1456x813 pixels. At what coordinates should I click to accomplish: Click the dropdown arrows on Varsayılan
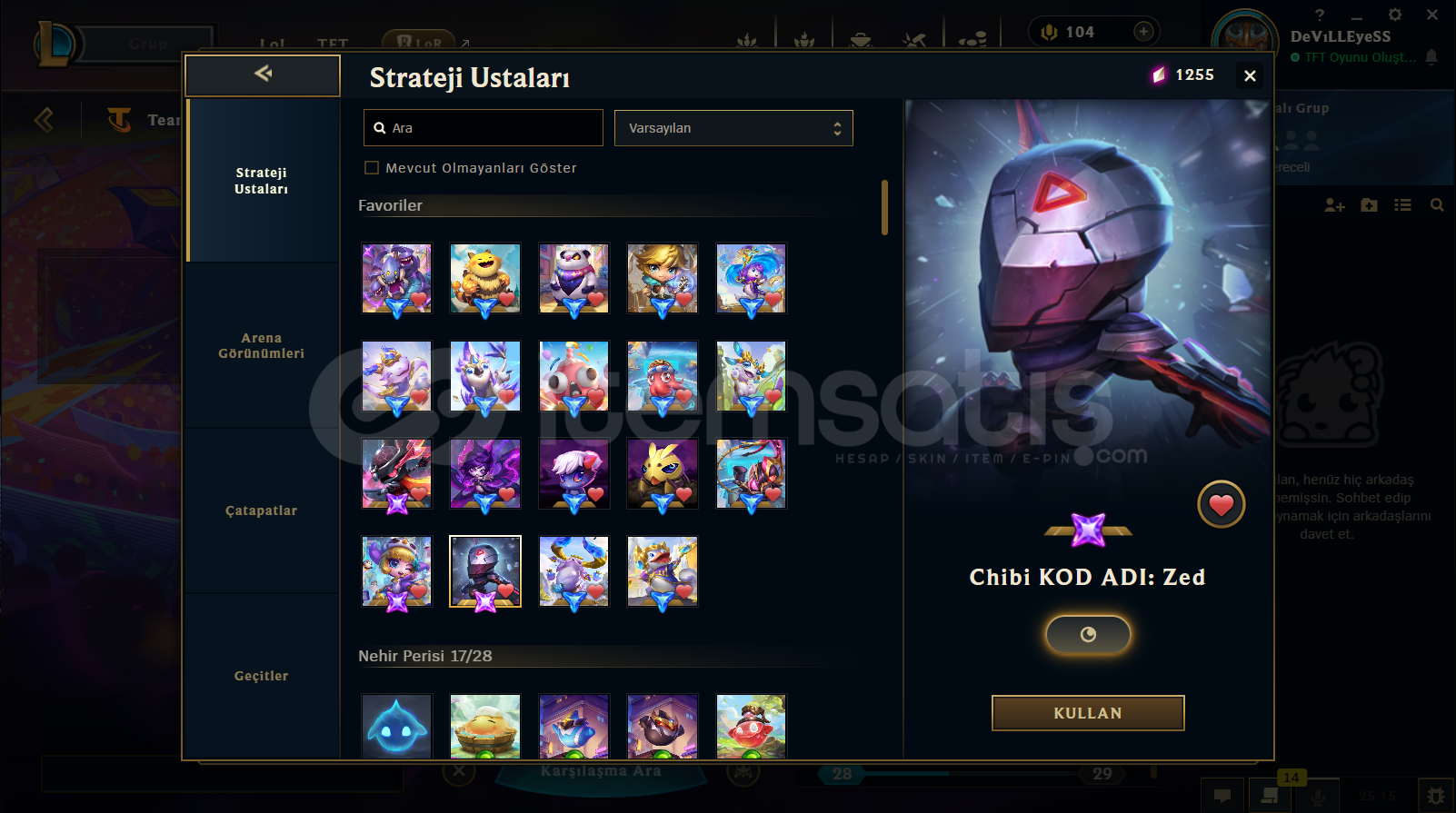click(837, 129)
